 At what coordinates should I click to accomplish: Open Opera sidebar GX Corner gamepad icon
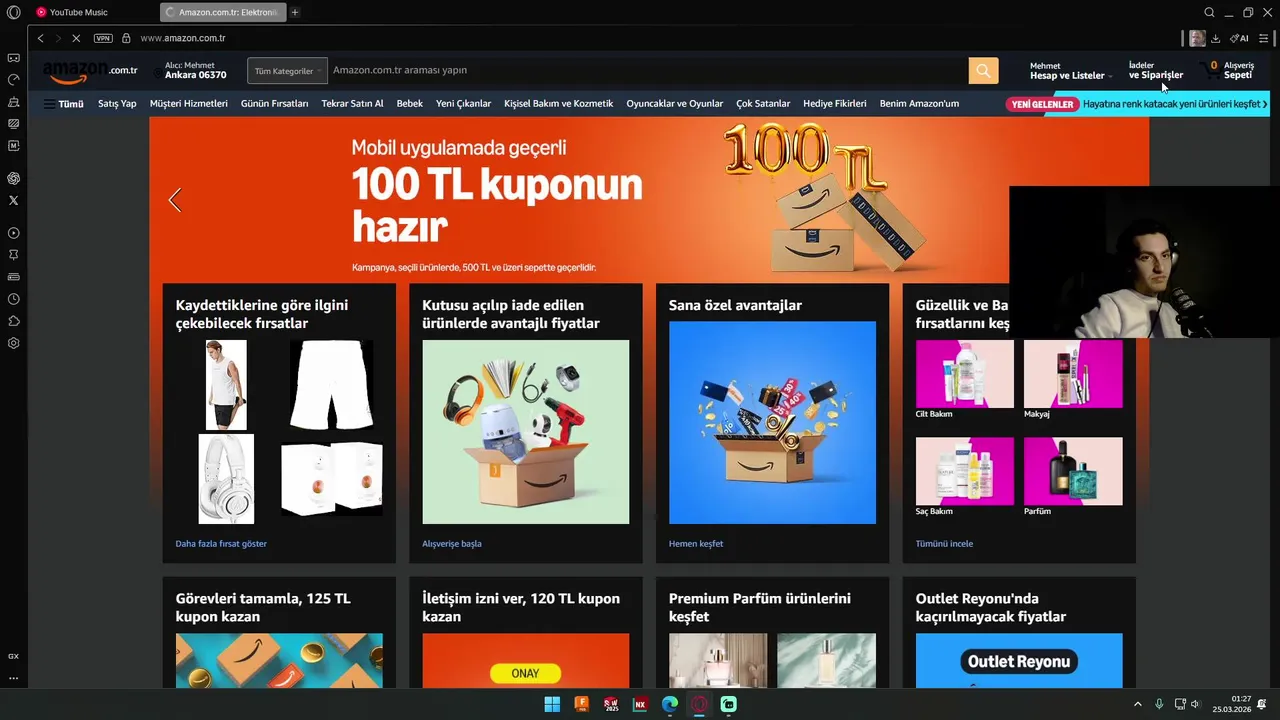coord(13,58)
